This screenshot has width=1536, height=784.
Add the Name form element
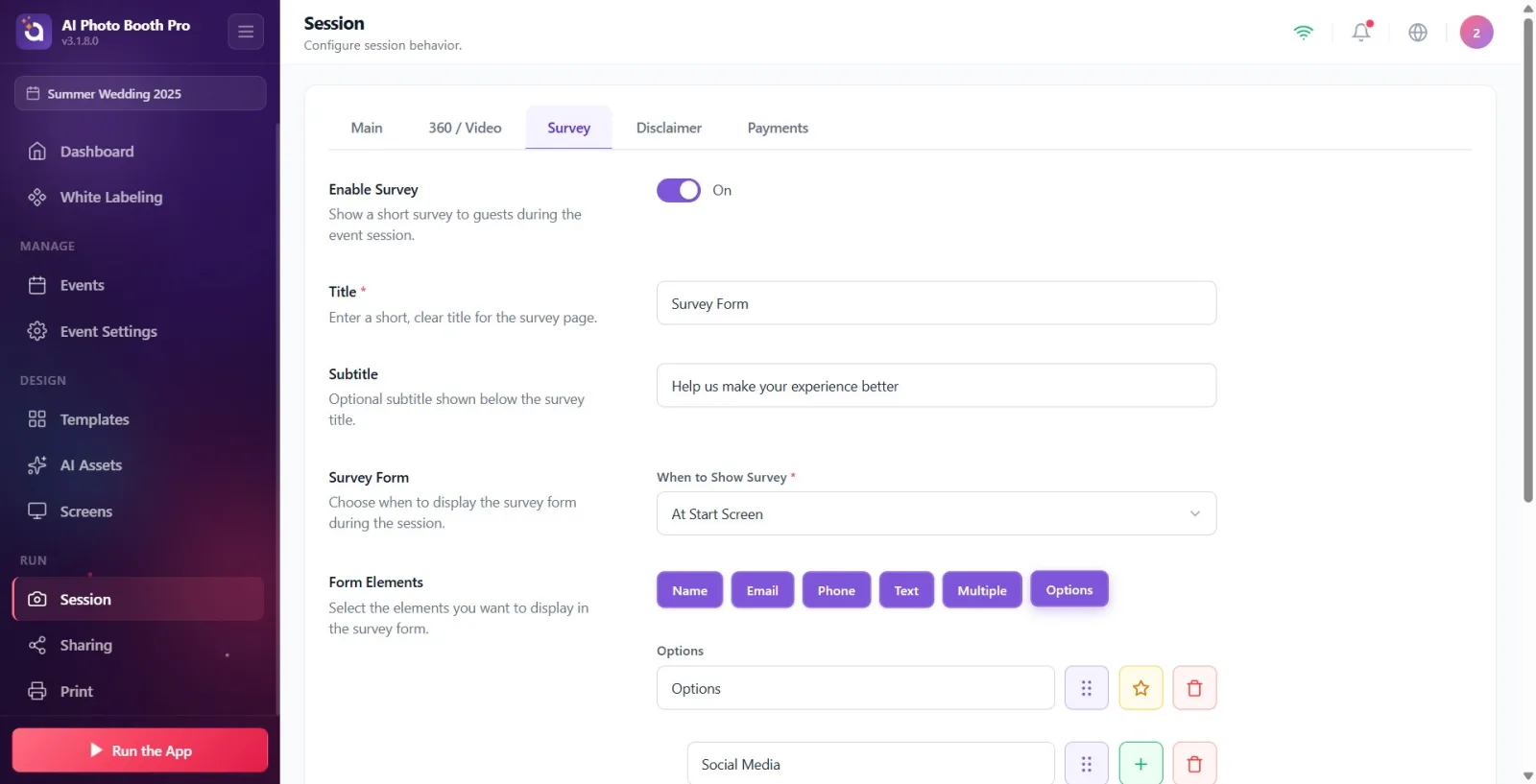pos(689,590)
